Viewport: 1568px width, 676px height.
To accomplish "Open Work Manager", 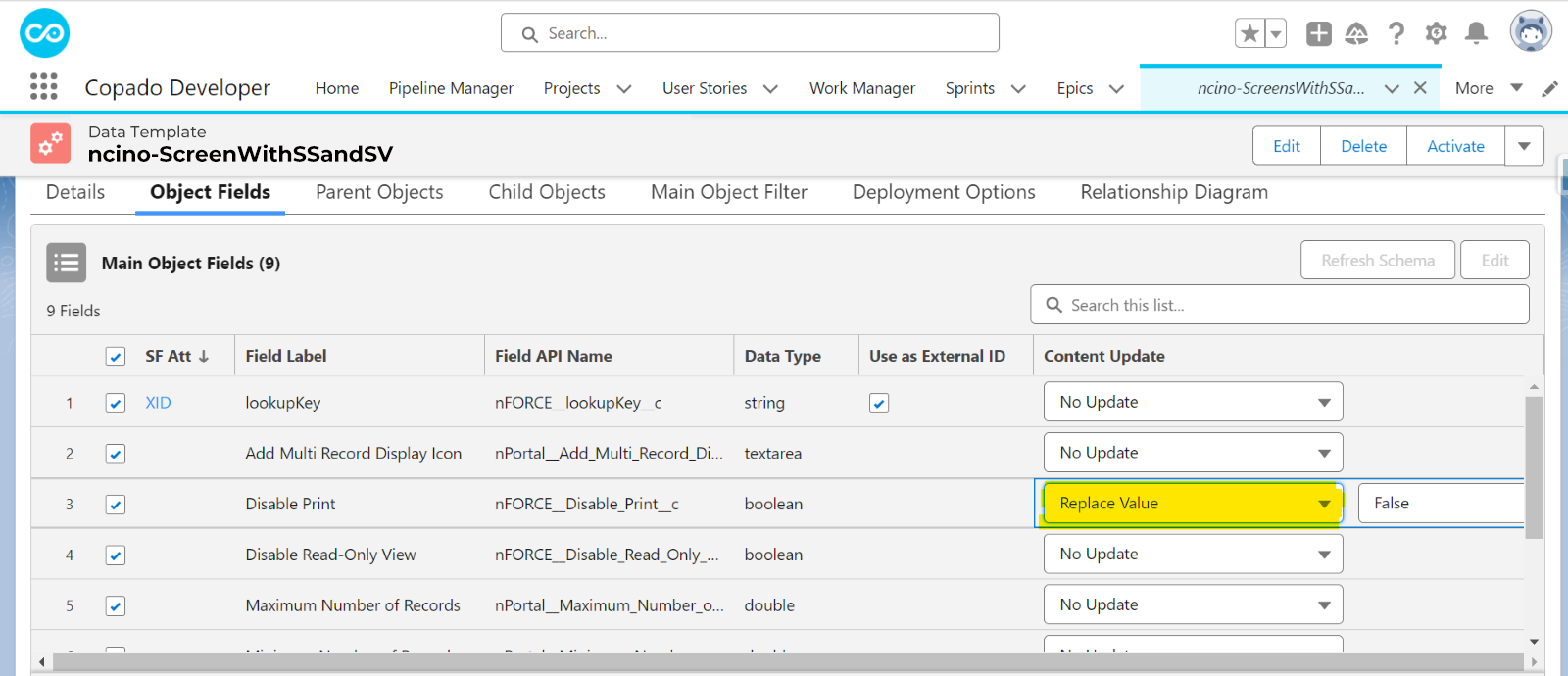I will point(862,88).
